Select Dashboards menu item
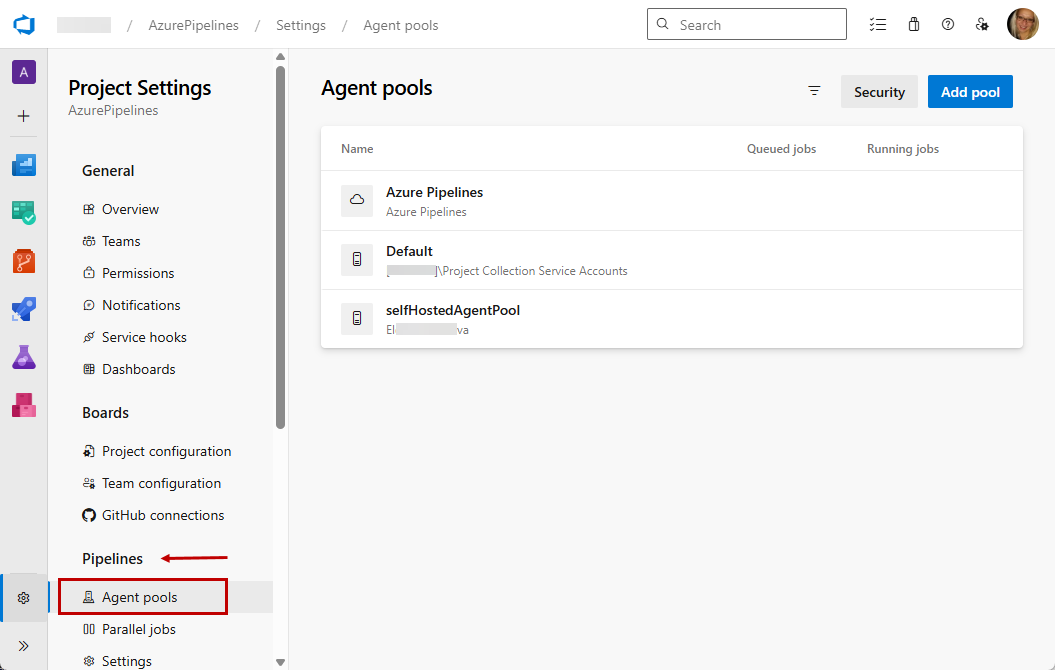Viewport: 1055px width, 670px height. pyautogui.click(x=139, y=369)
